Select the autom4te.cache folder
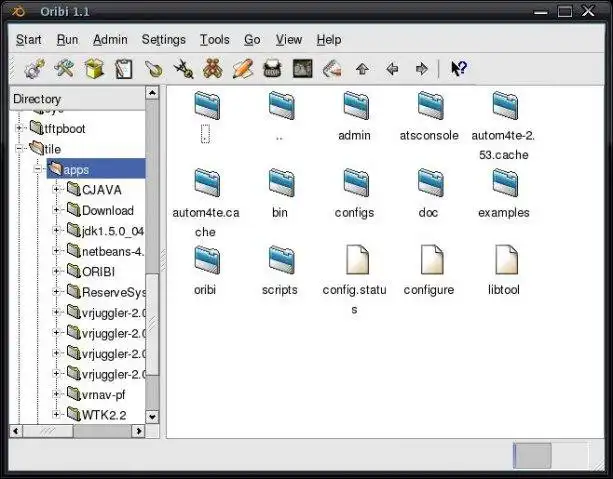The height and width of the screenshot is (479, 613). pyautogui.click(x=206, y=183)
